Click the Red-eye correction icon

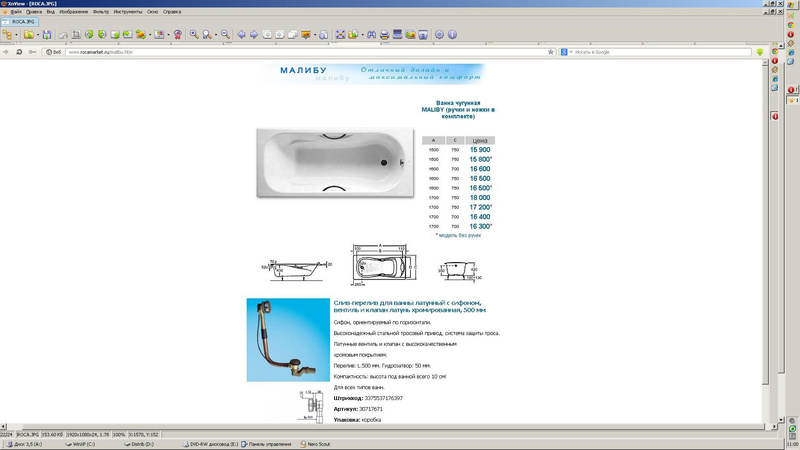178,35
